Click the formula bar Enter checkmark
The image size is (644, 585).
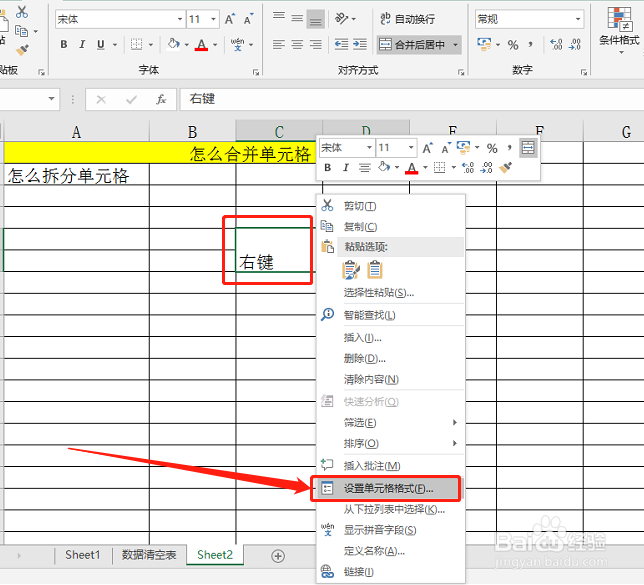[x=131, y=99]
